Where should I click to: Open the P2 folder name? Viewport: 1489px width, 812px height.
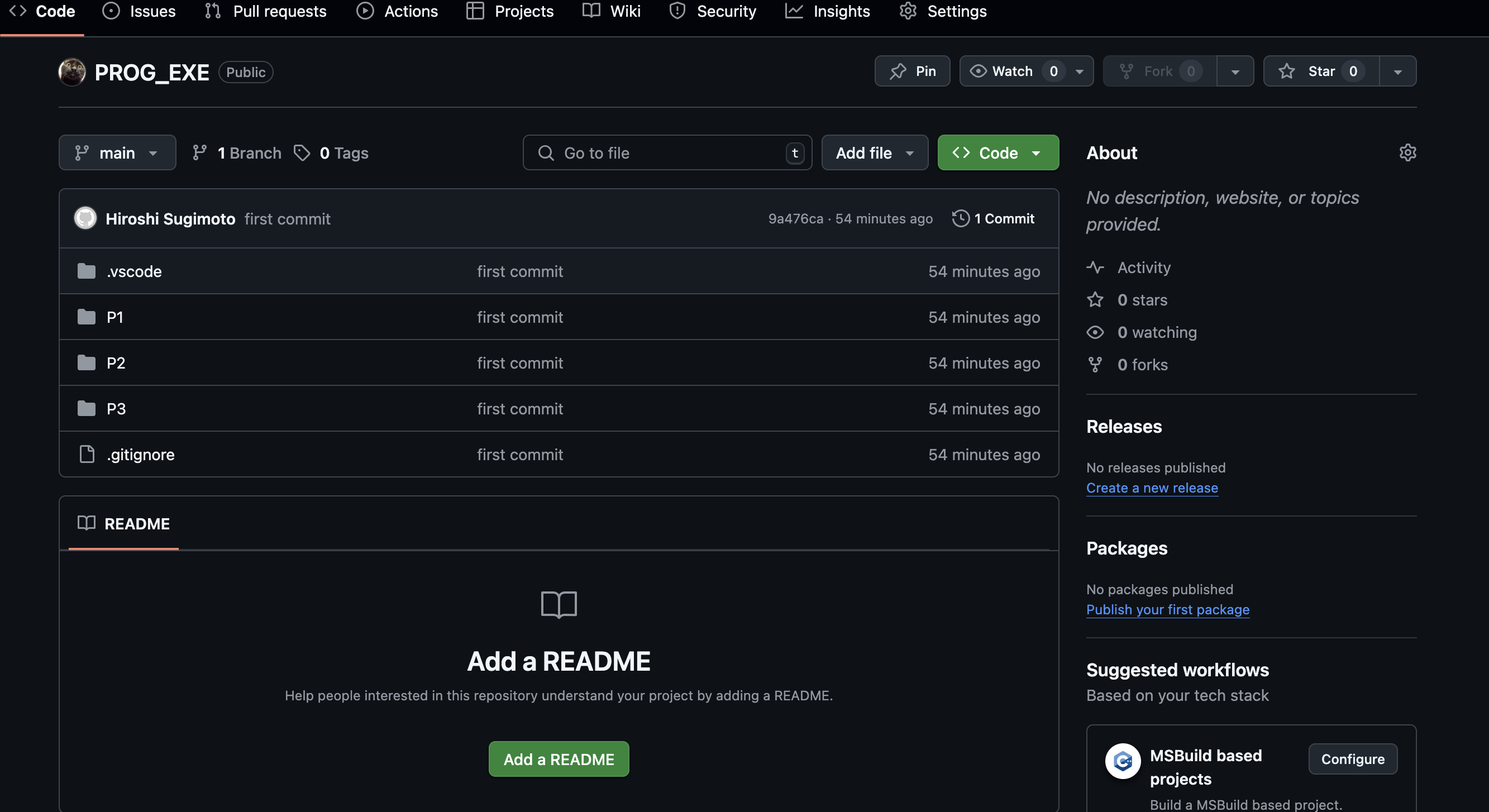point(116,362)
